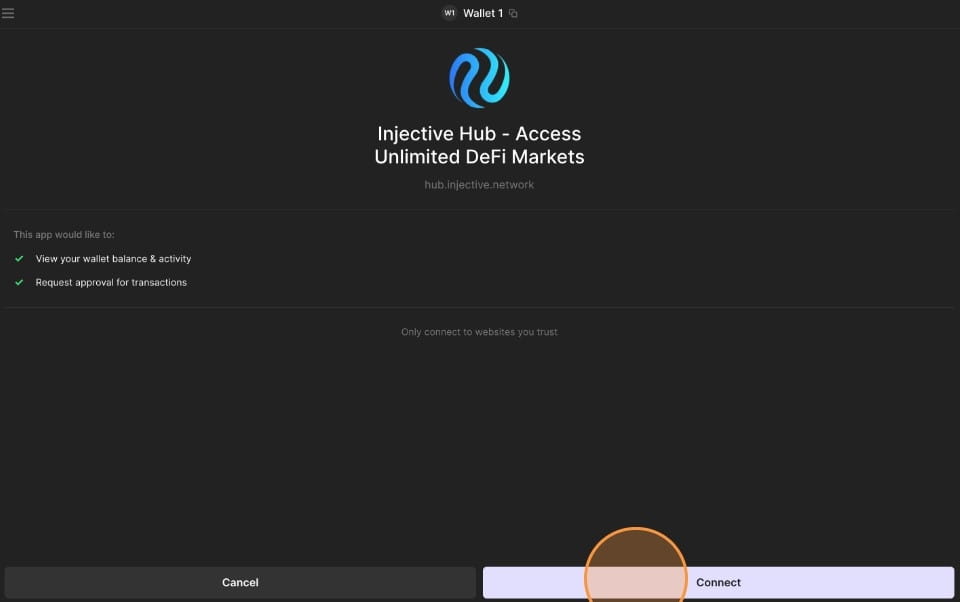Select the Injective Hub title text
Viewport: 960px width, 602px height.
pos(479,134)
